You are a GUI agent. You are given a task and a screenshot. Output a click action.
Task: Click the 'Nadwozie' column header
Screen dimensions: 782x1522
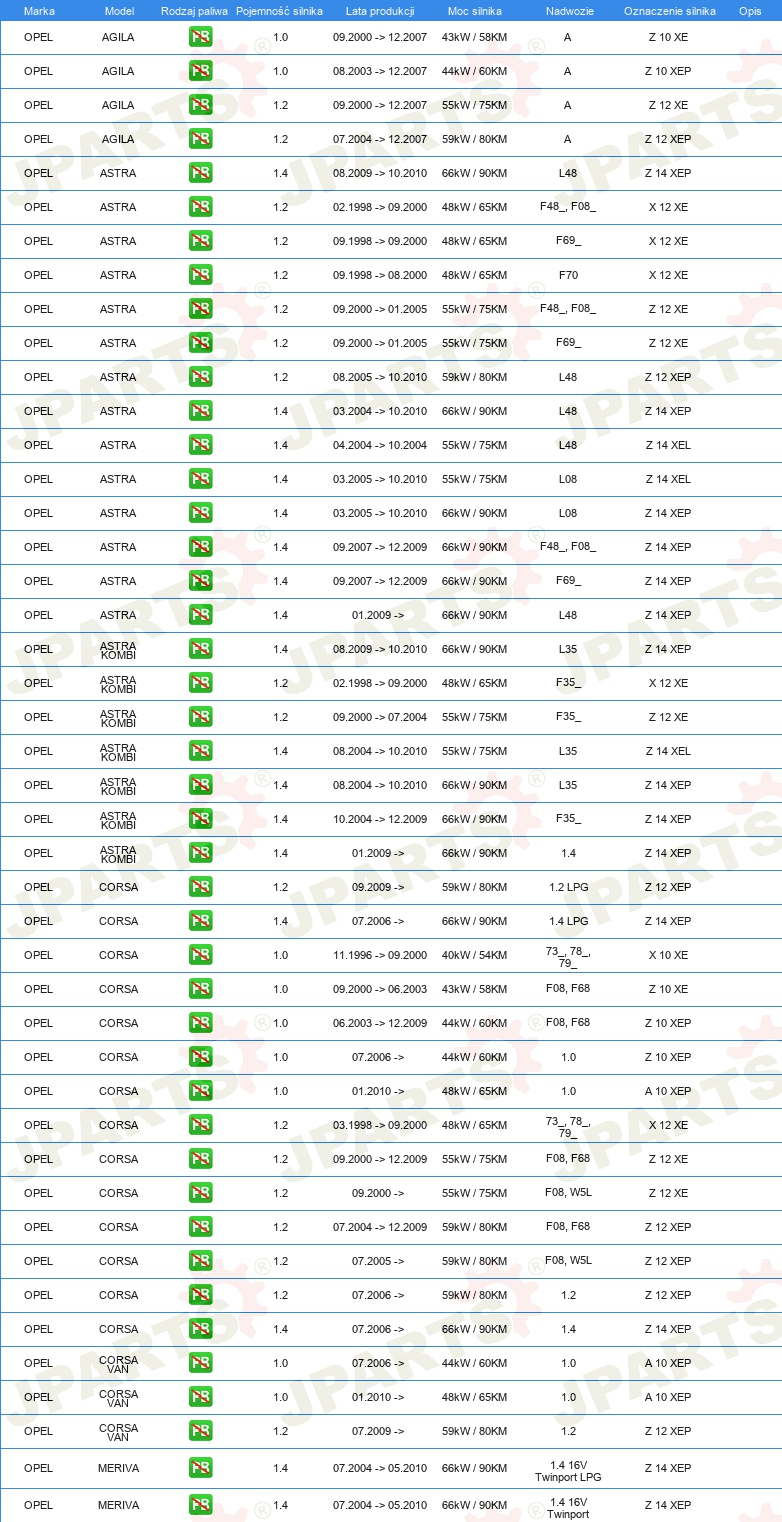(x=568, y=10)
